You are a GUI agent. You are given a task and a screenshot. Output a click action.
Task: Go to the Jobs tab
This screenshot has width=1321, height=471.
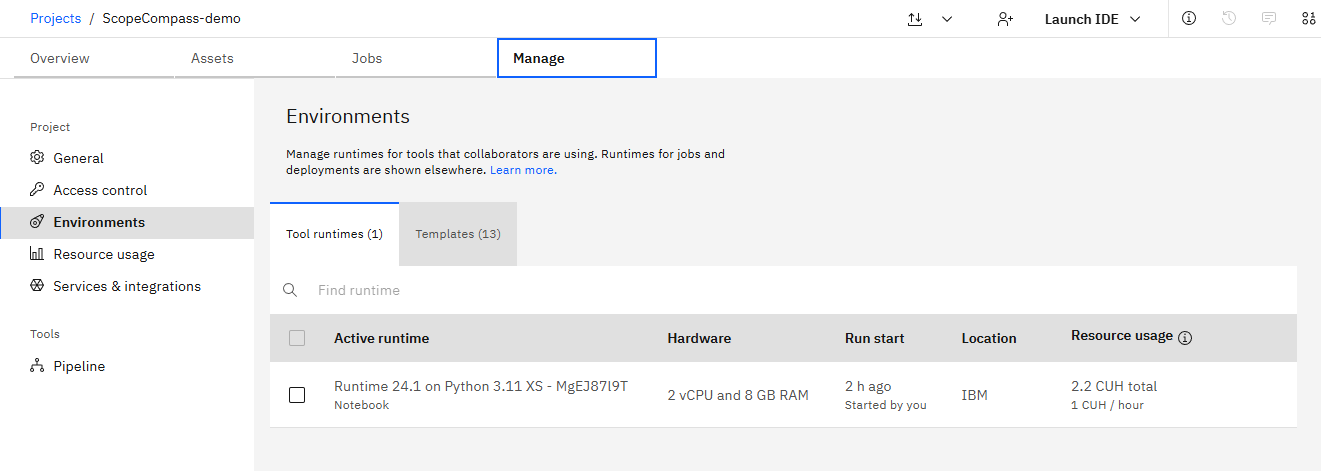(367, 58)
